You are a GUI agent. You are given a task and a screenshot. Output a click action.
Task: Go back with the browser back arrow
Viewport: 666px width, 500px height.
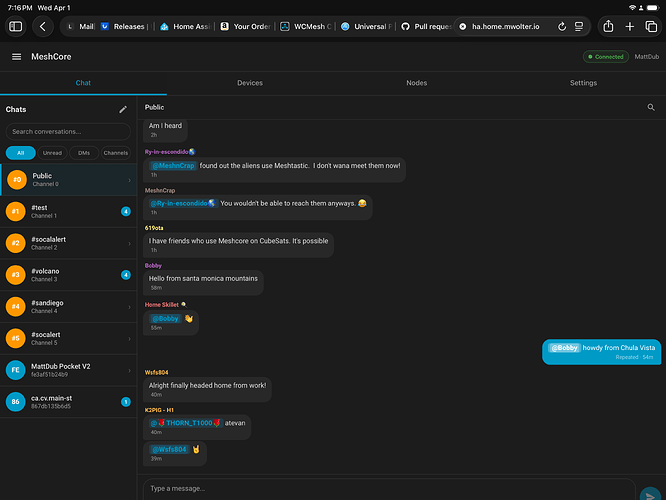[x=42, y=26]
